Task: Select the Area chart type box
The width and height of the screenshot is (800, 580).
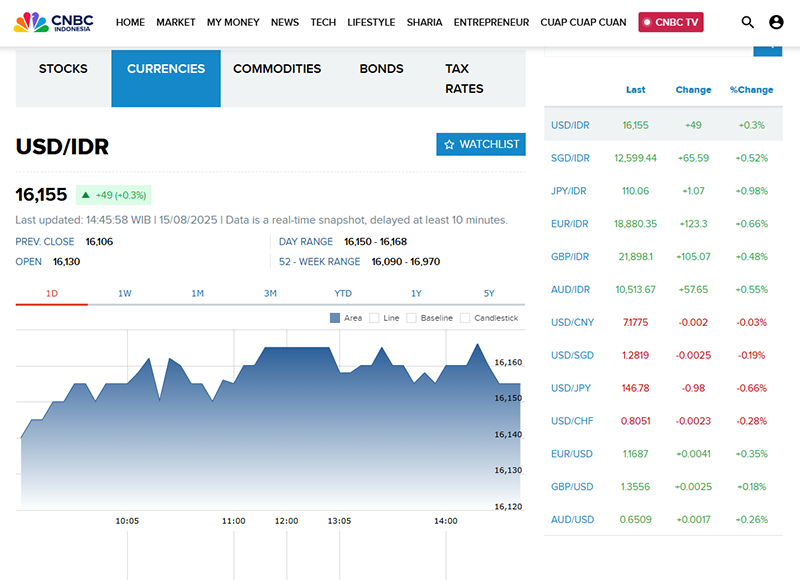Action: tap(336, 318)
